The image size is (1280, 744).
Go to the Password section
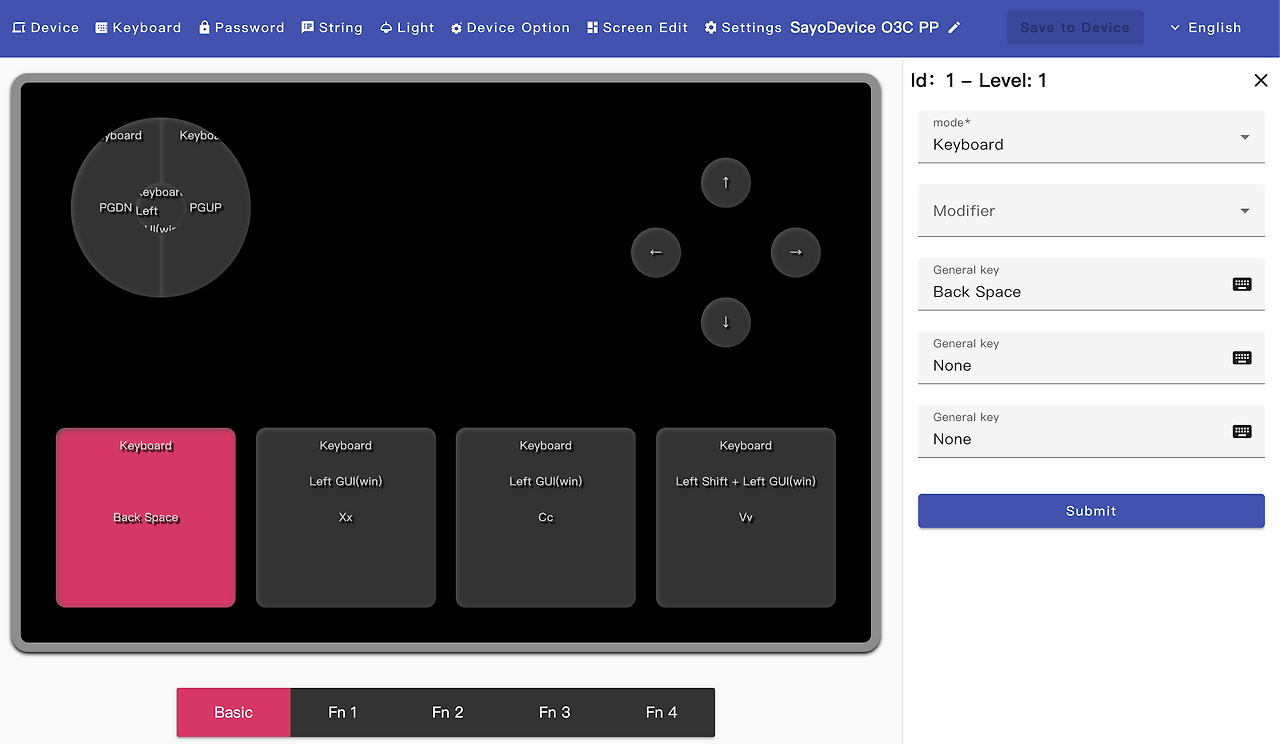pyautogui.click(x=241, y=28)
